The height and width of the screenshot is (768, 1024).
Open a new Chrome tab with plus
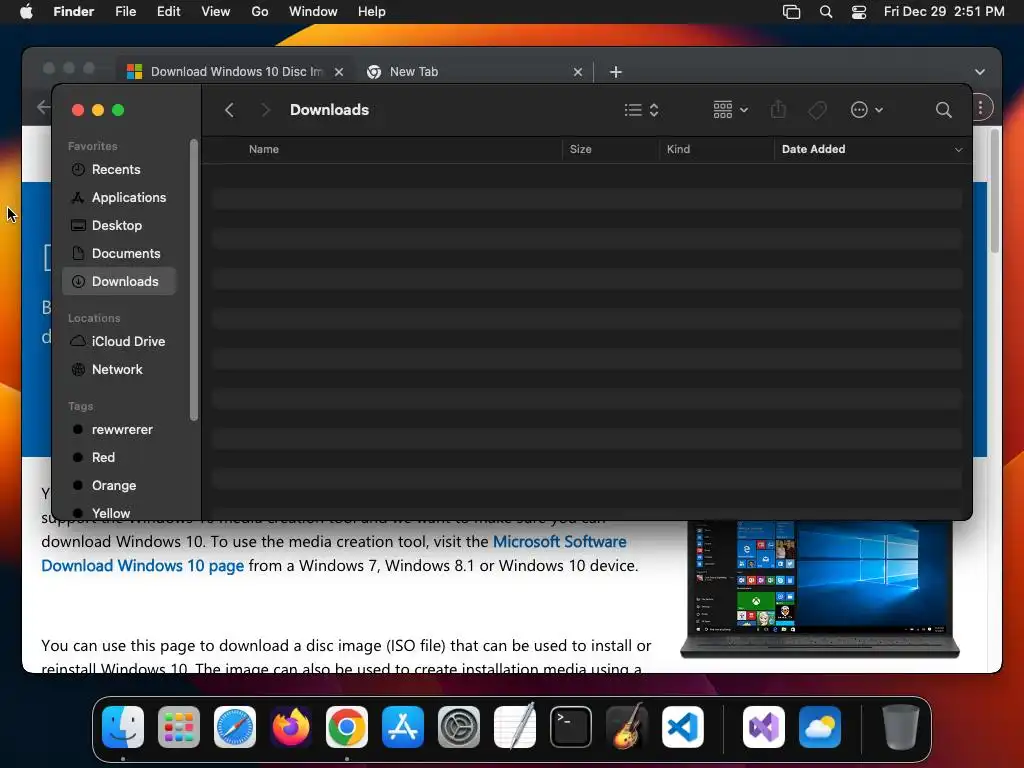click(x=615, y=72)
